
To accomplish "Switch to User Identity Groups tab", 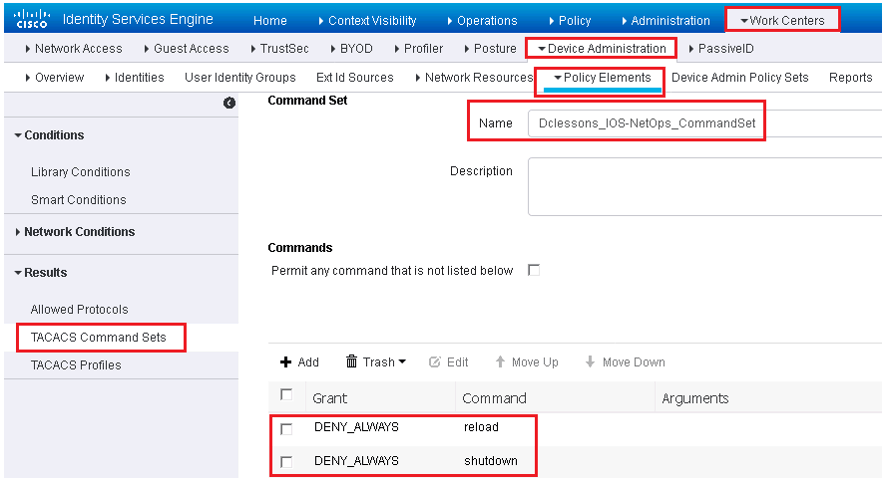I will click(x=240, y=77).
